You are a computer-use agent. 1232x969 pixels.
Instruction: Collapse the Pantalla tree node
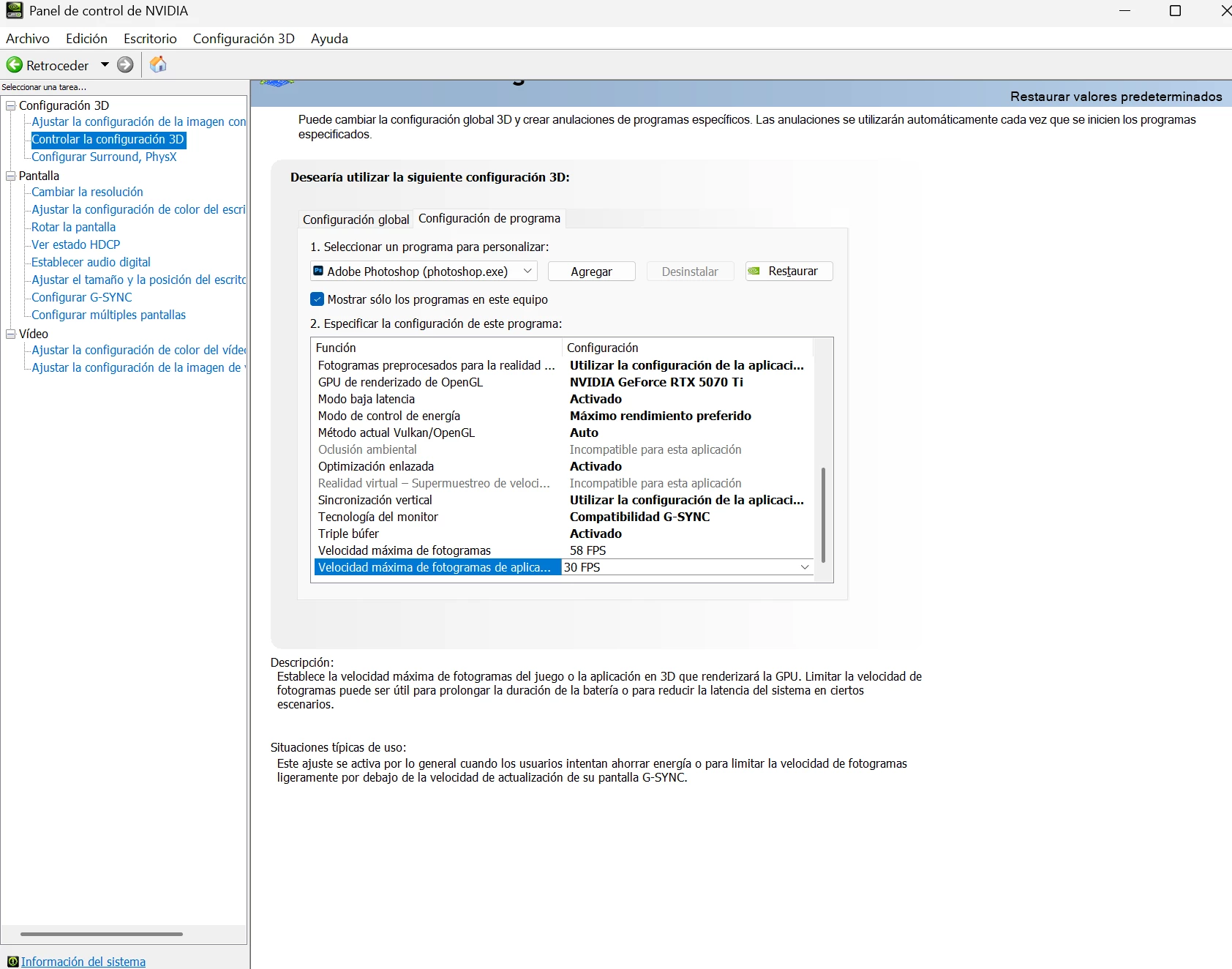(11, 176)
